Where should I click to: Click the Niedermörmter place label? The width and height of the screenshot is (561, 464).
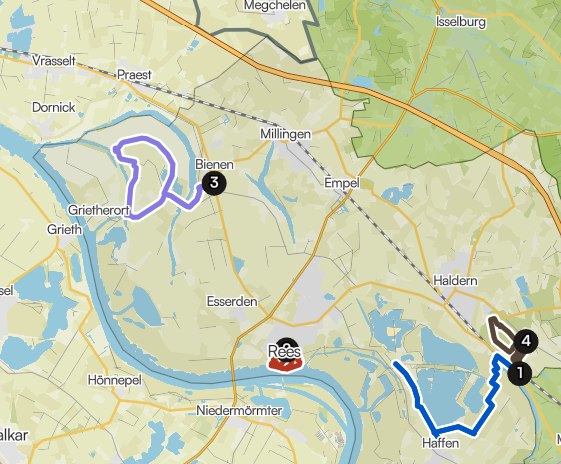239,410
